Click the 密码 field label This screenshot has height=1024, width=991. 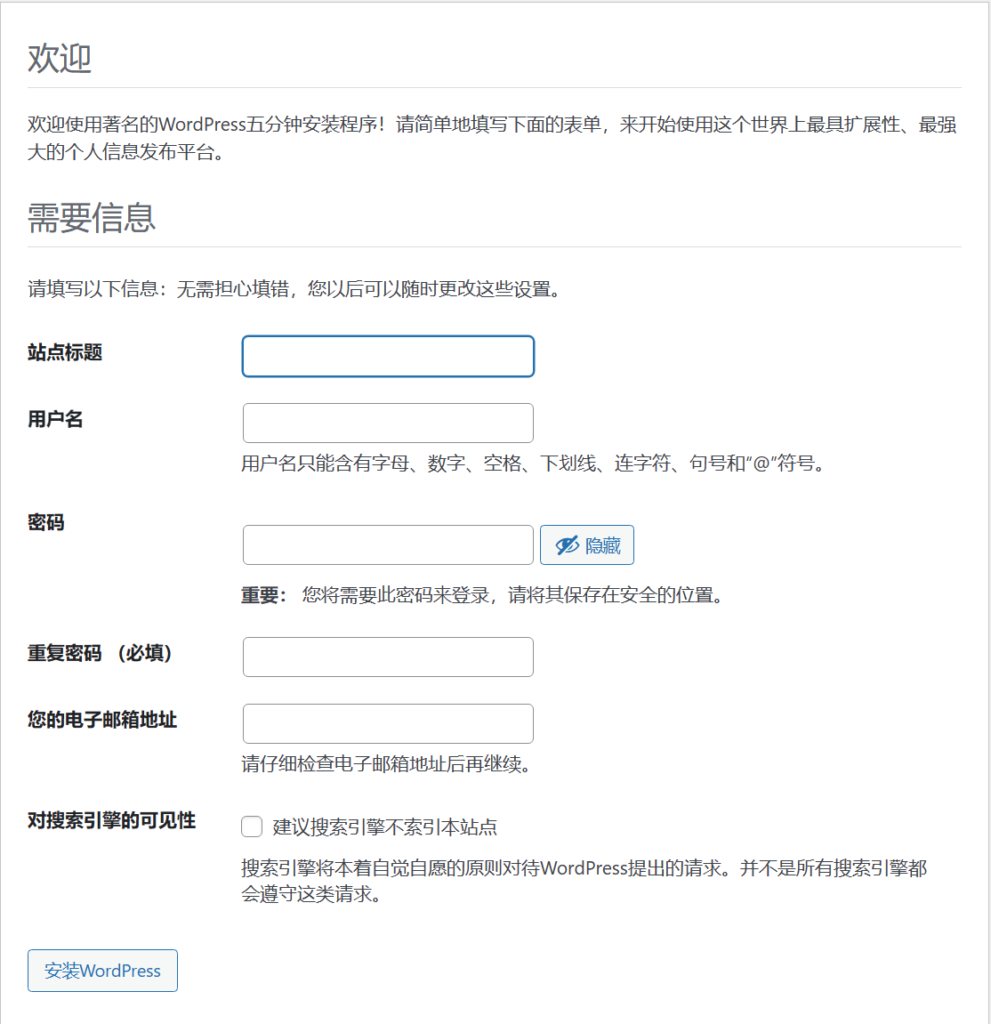(x=46, y=522)
